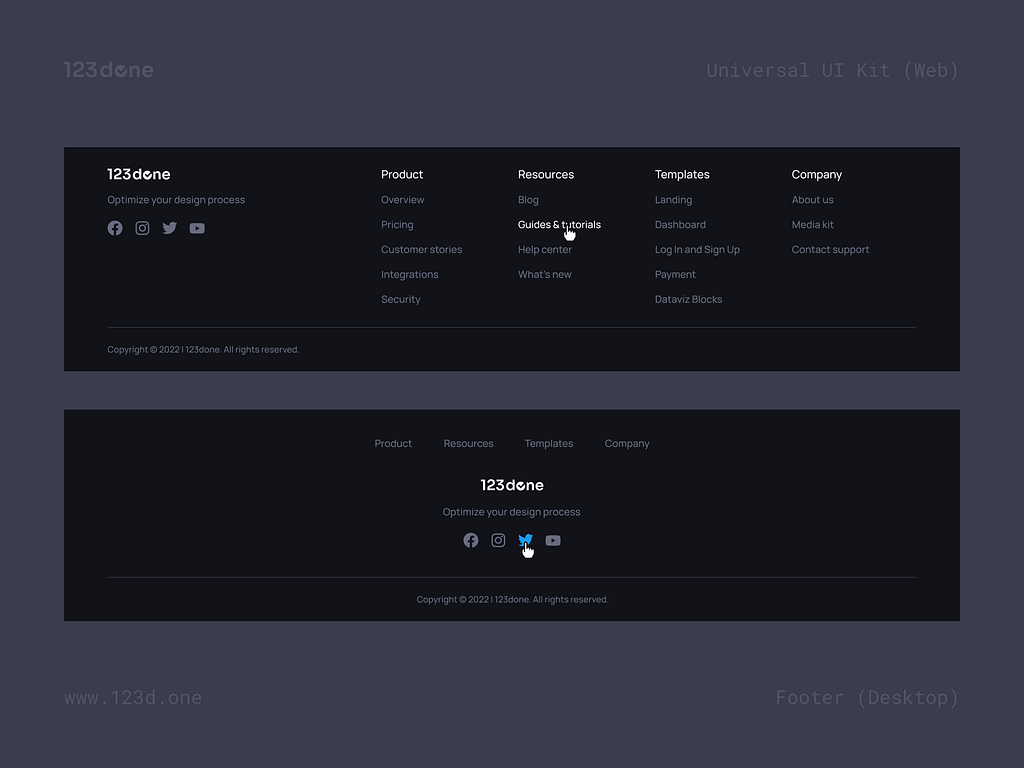Click the Resources column heading in top footer

click(x=546, y=174)
